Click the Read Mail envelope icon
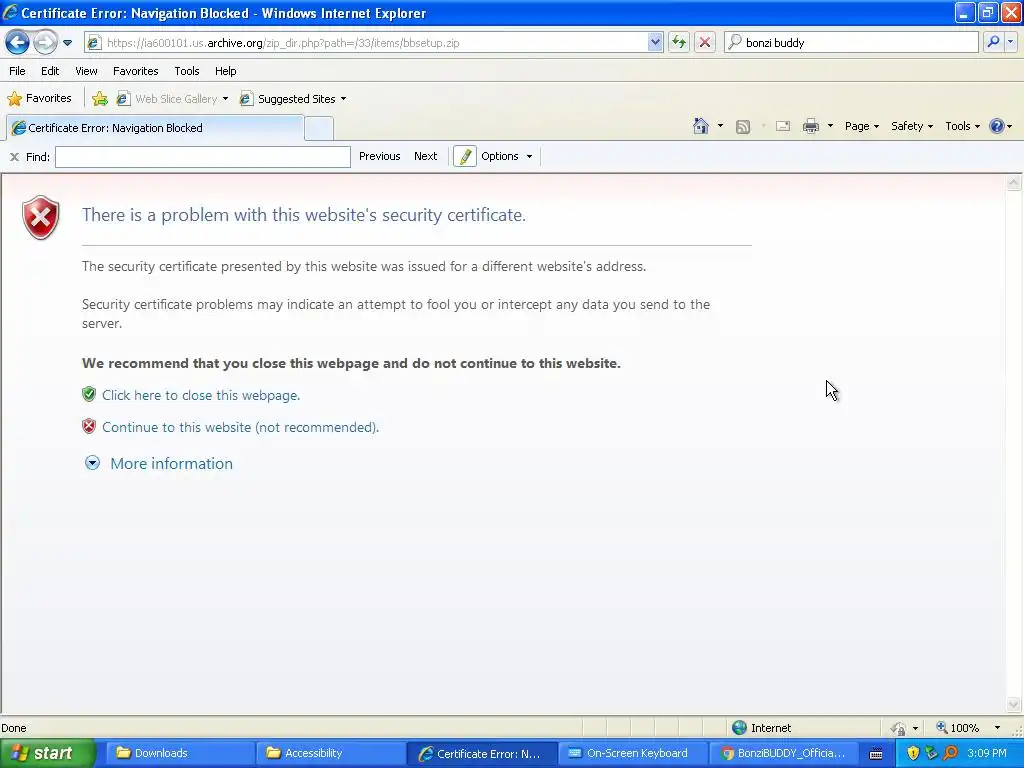Image resolution: width=1024 pixels, height=768 pixels. (783, 127)
